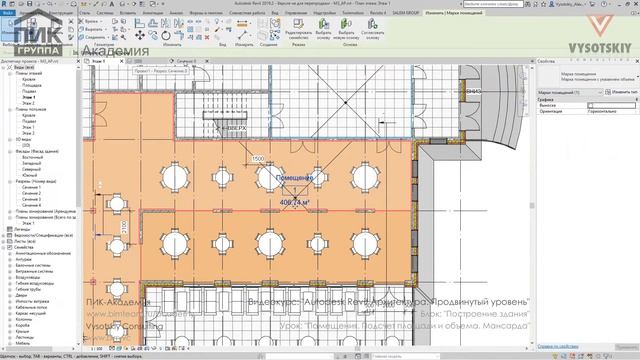The image size is (640, 360).
Task: Click the Revit application R logo
Action: click(4, 4)
